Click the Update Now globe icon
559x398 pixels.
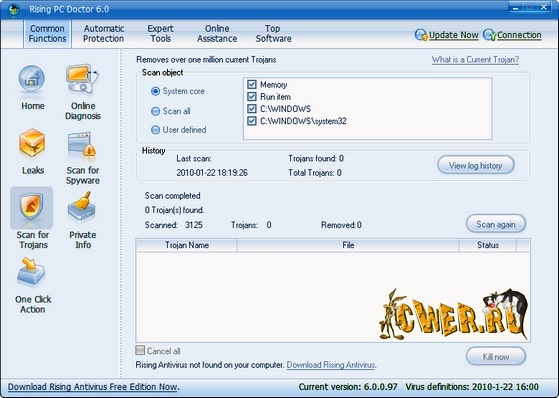[x=421, y=35]
